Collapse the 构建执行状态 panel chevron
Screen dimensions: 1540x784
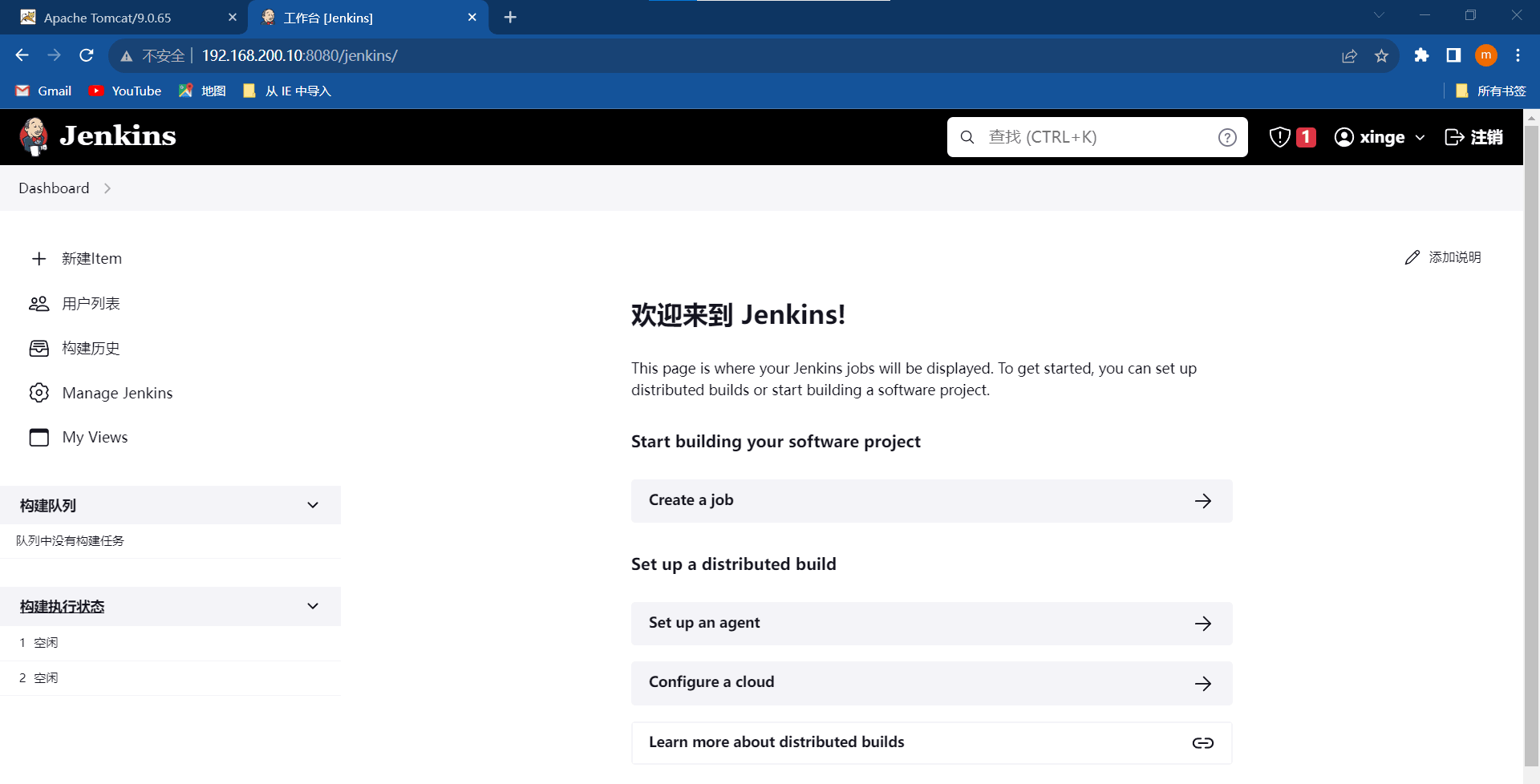pos(313,607)
